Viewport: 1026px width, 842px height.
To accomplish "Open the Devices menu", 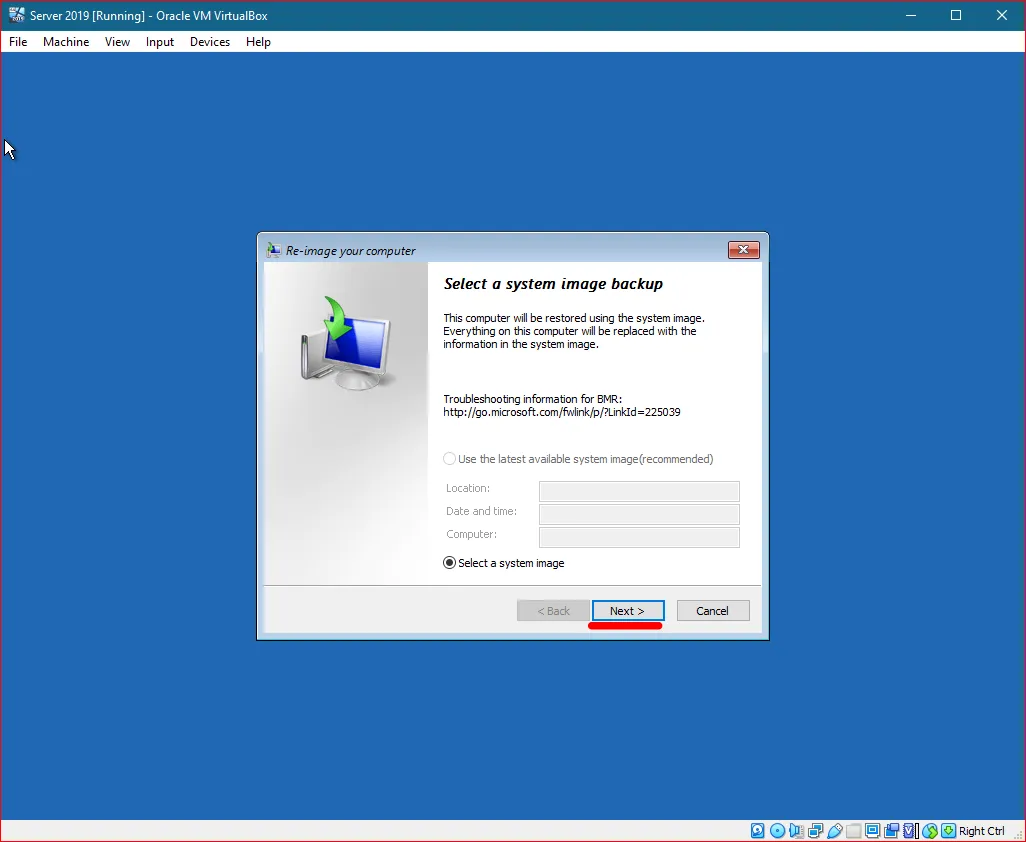I will pos(209,42).
